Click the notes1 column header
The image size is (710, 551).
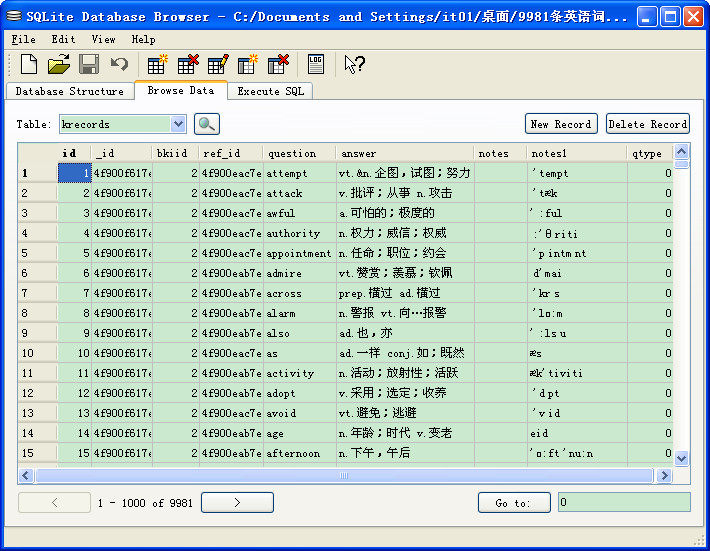(577, 153)
